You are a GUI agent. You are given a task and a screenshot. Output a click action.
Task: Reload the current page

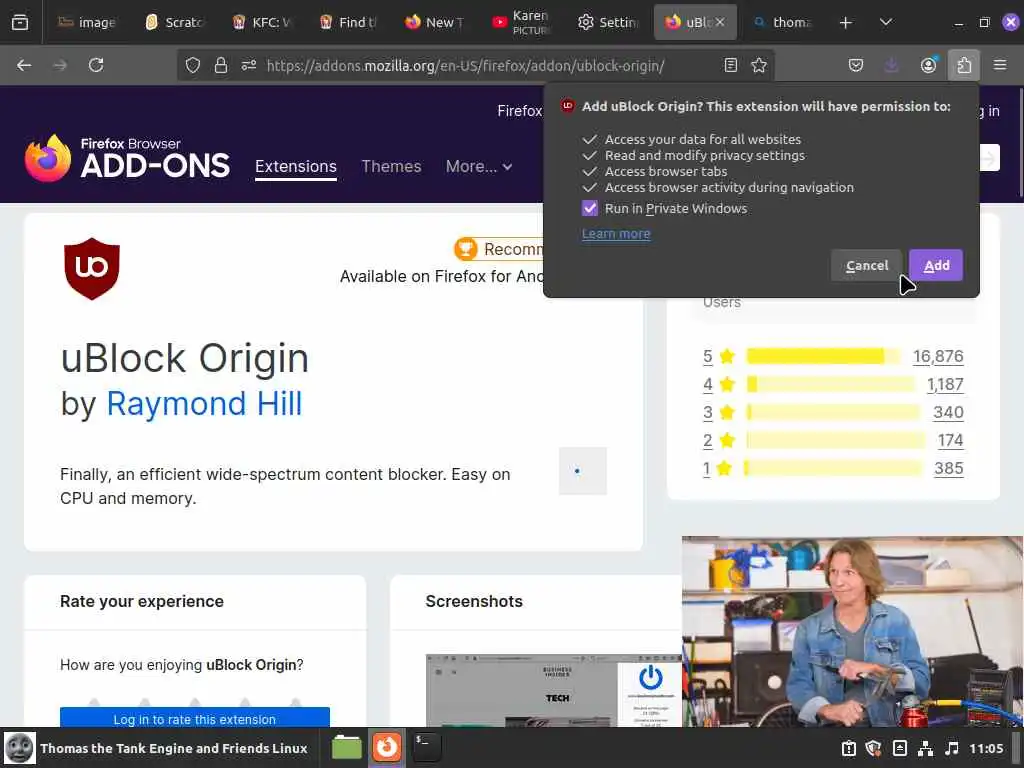pos(96,65)
